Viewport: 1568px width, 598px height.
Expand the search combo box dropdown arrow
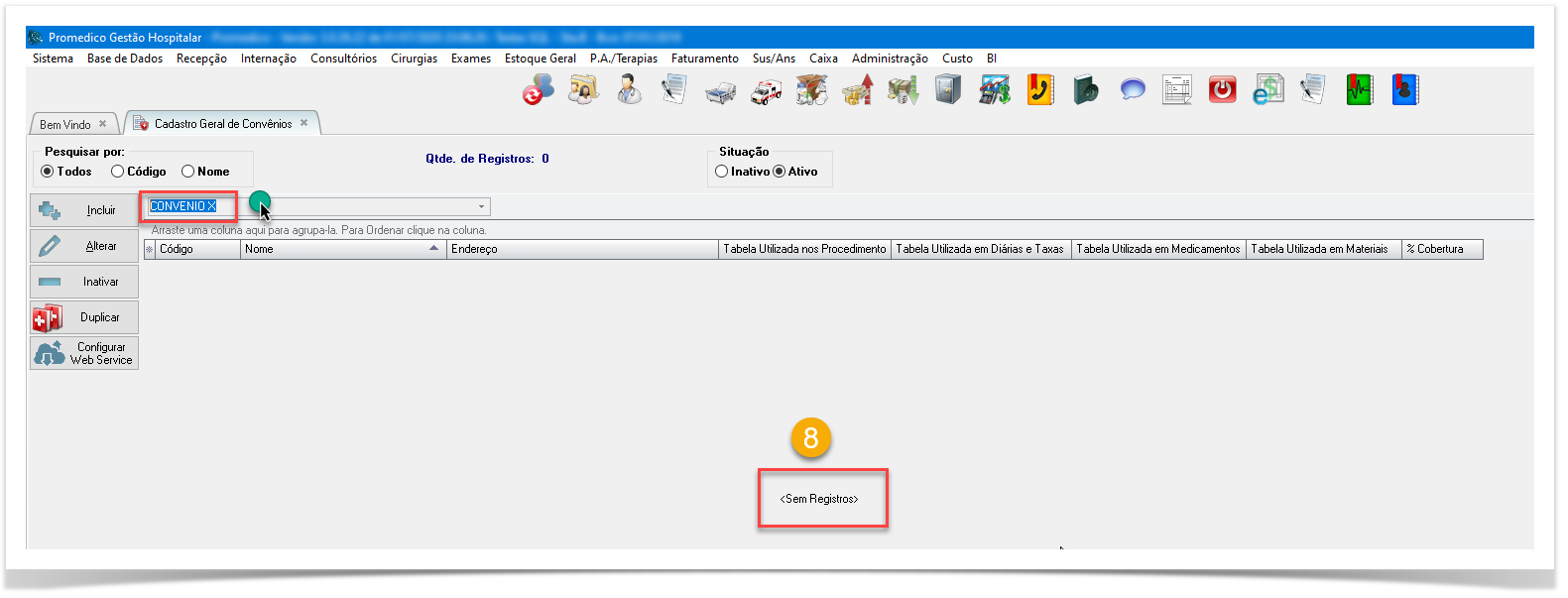[x=482, y=207]
